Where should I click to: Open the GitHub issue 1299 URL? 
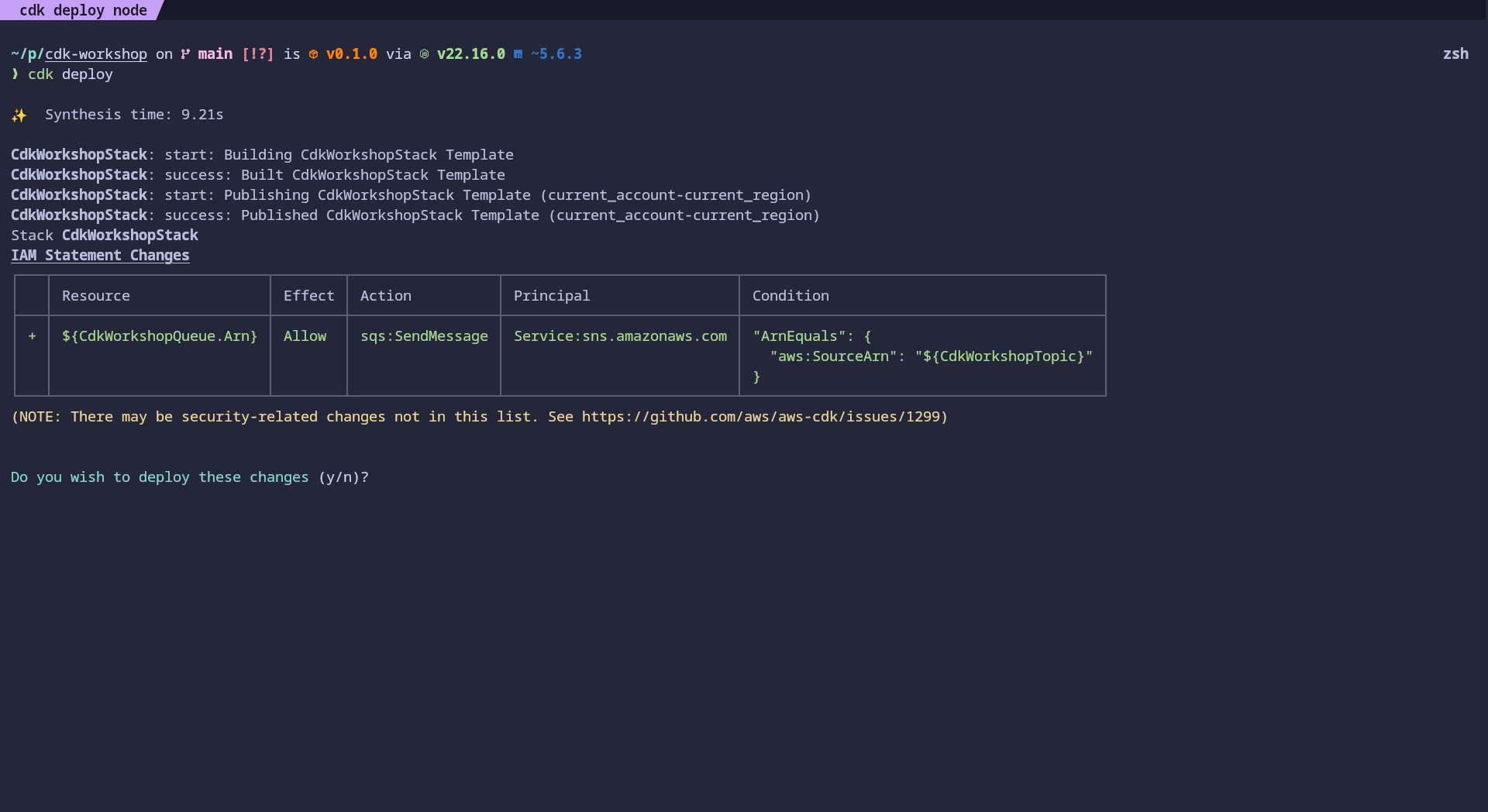(x=760, y=417)
